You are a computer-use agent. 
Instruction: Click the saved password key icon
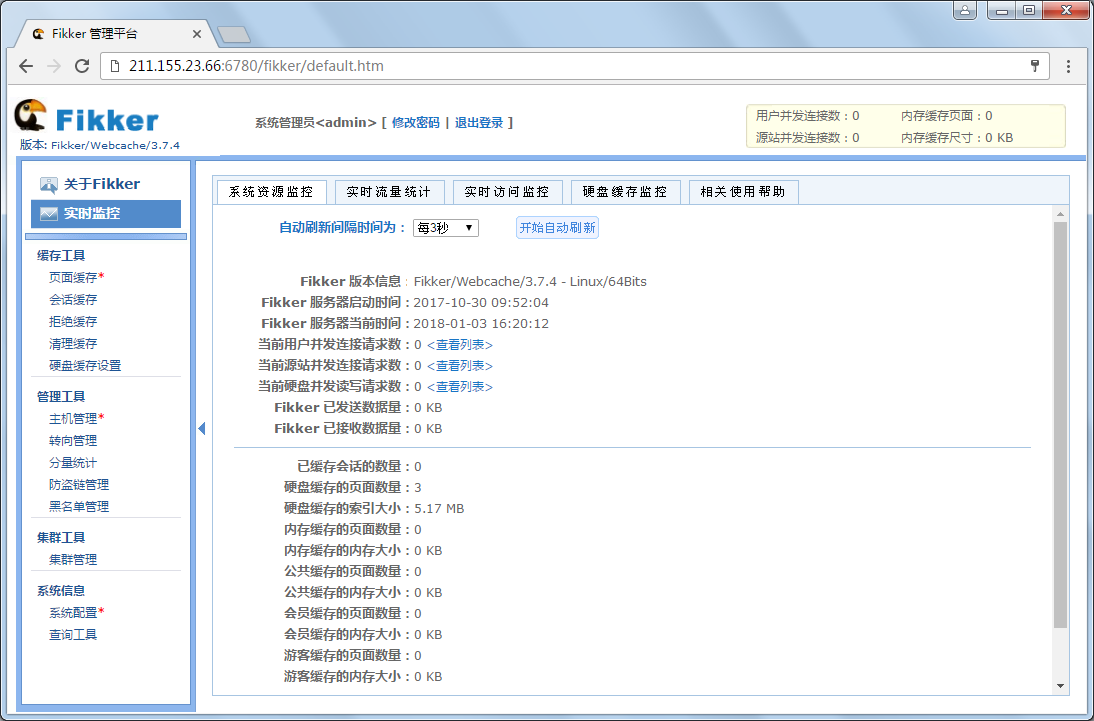pos(1035,66)
